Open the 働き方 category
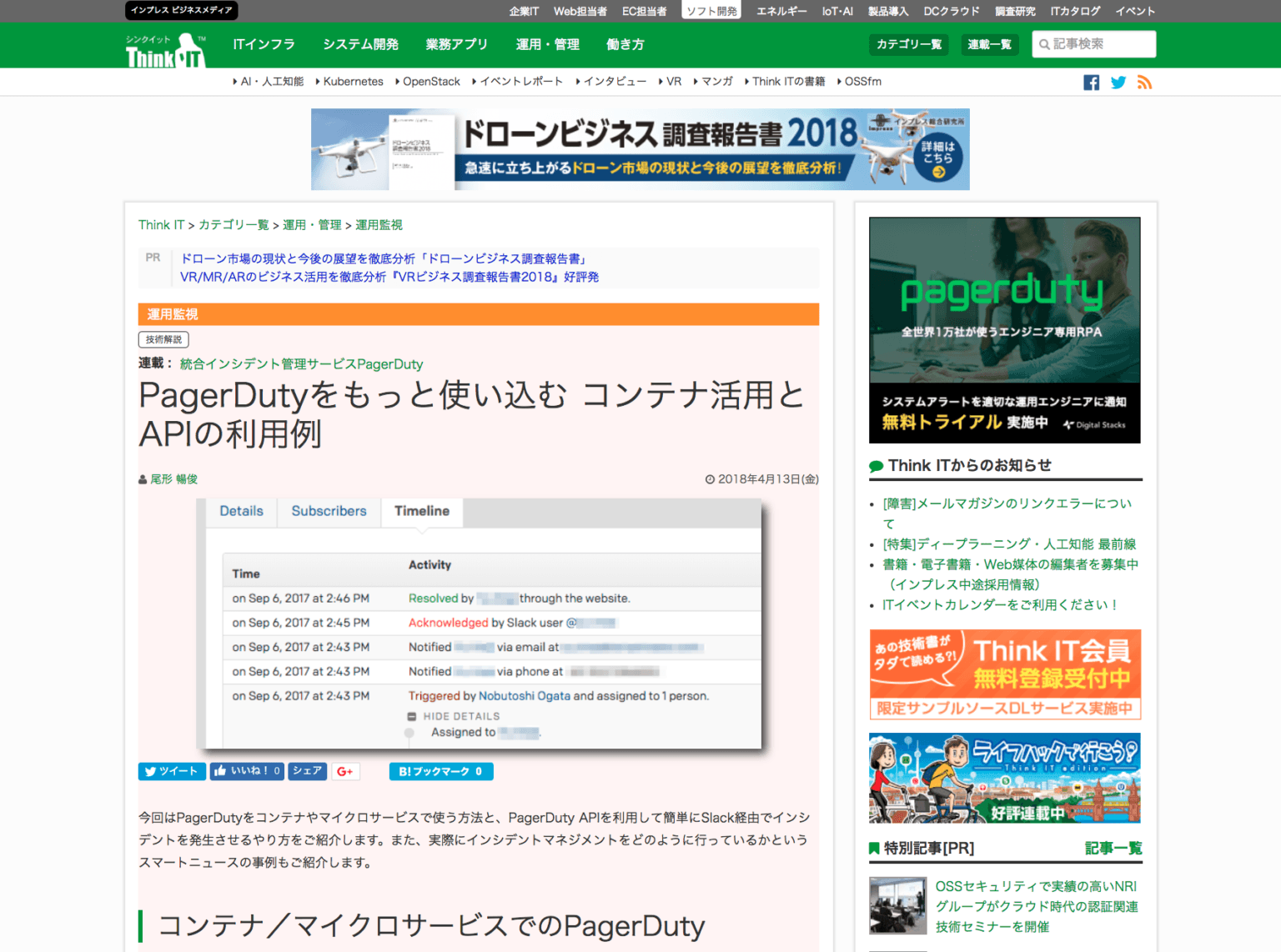 625,44
